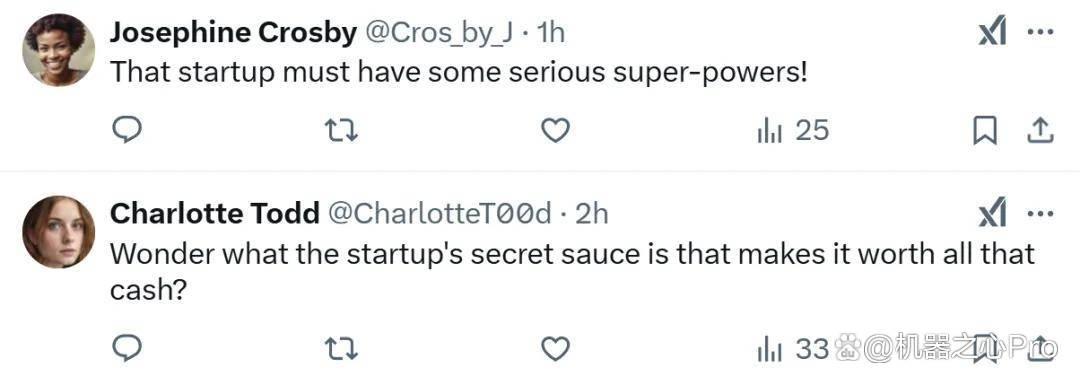
Task: Like Josephine Crosby's super-powers post
Action: click(x=555, y=130)
